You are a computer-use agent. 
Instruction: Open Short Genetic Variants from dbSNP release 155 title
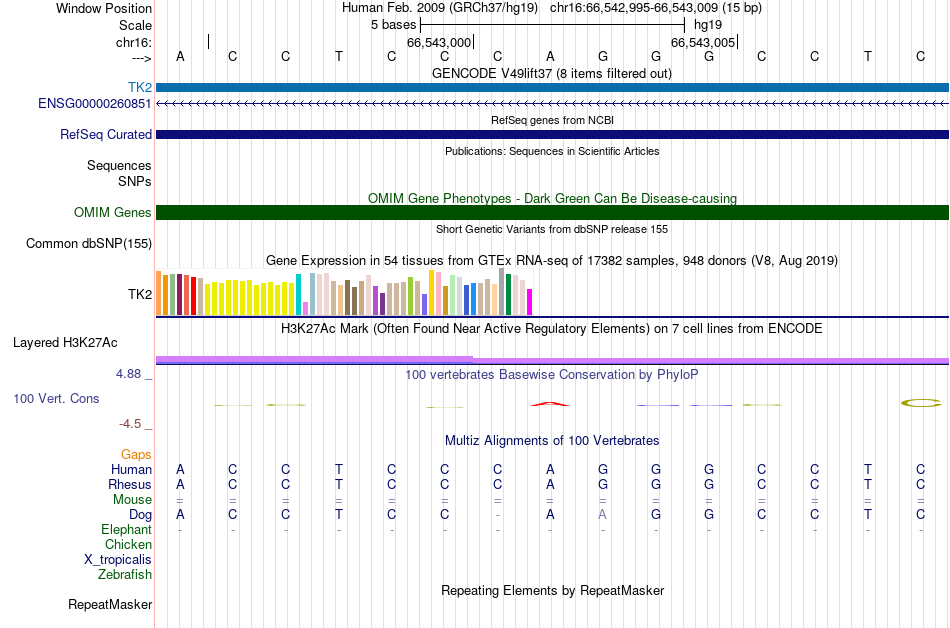coord(552,229)
